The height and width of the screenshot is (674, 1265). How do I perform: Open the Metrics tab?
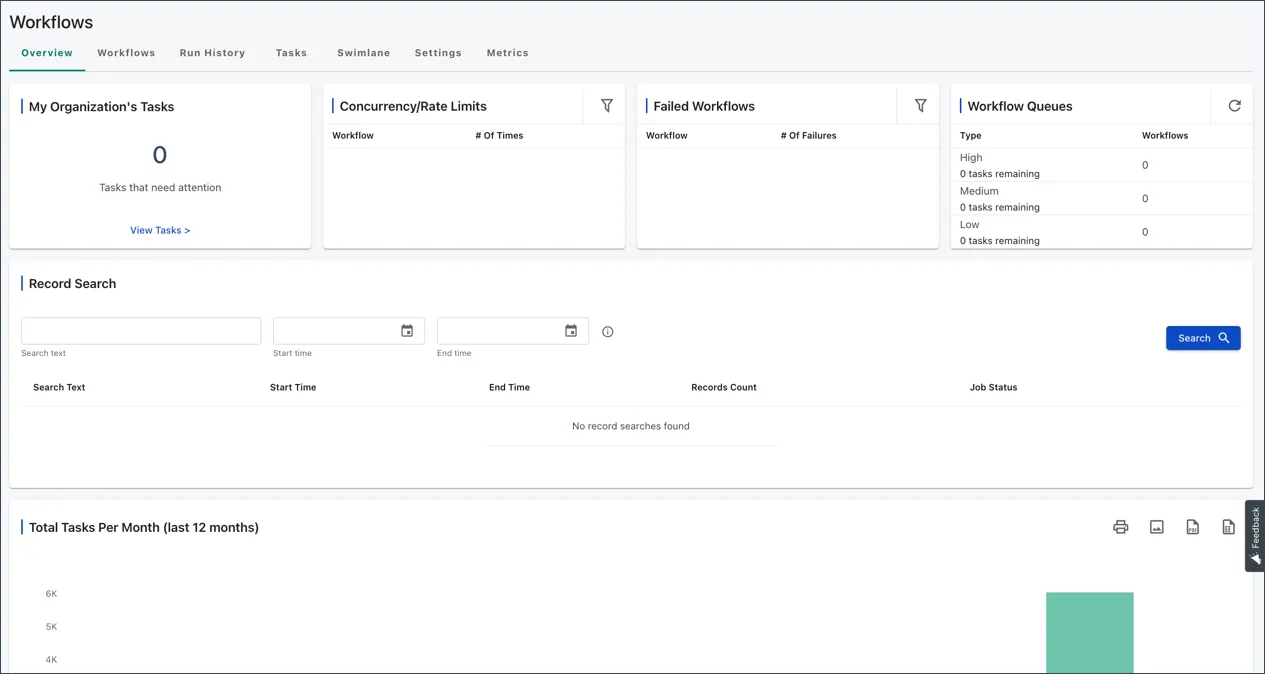click(x=508, y=53)
